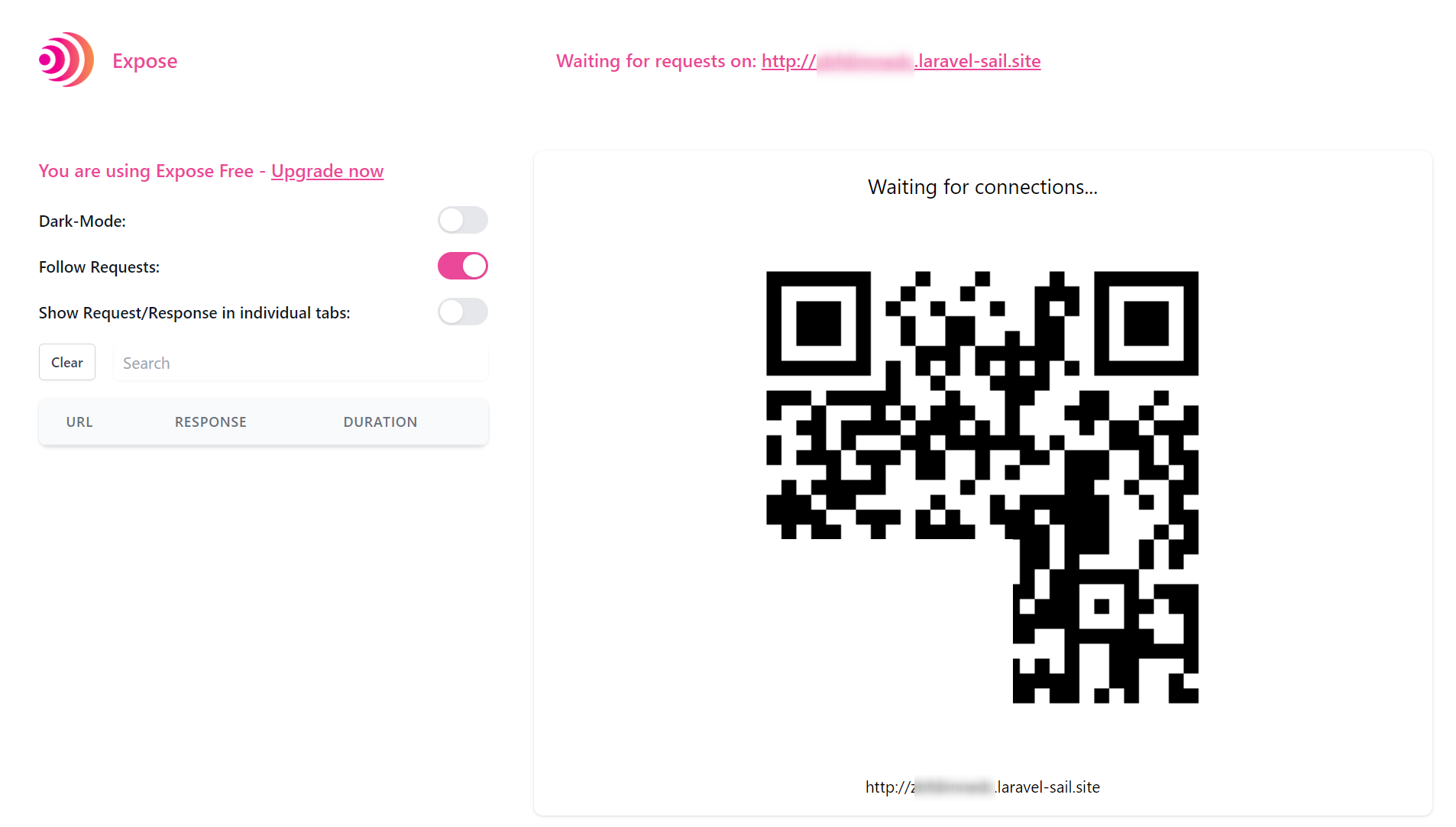Click the Dark-Mode label text
This screenshot has height=827, width=1456.
tap(83, 221)
